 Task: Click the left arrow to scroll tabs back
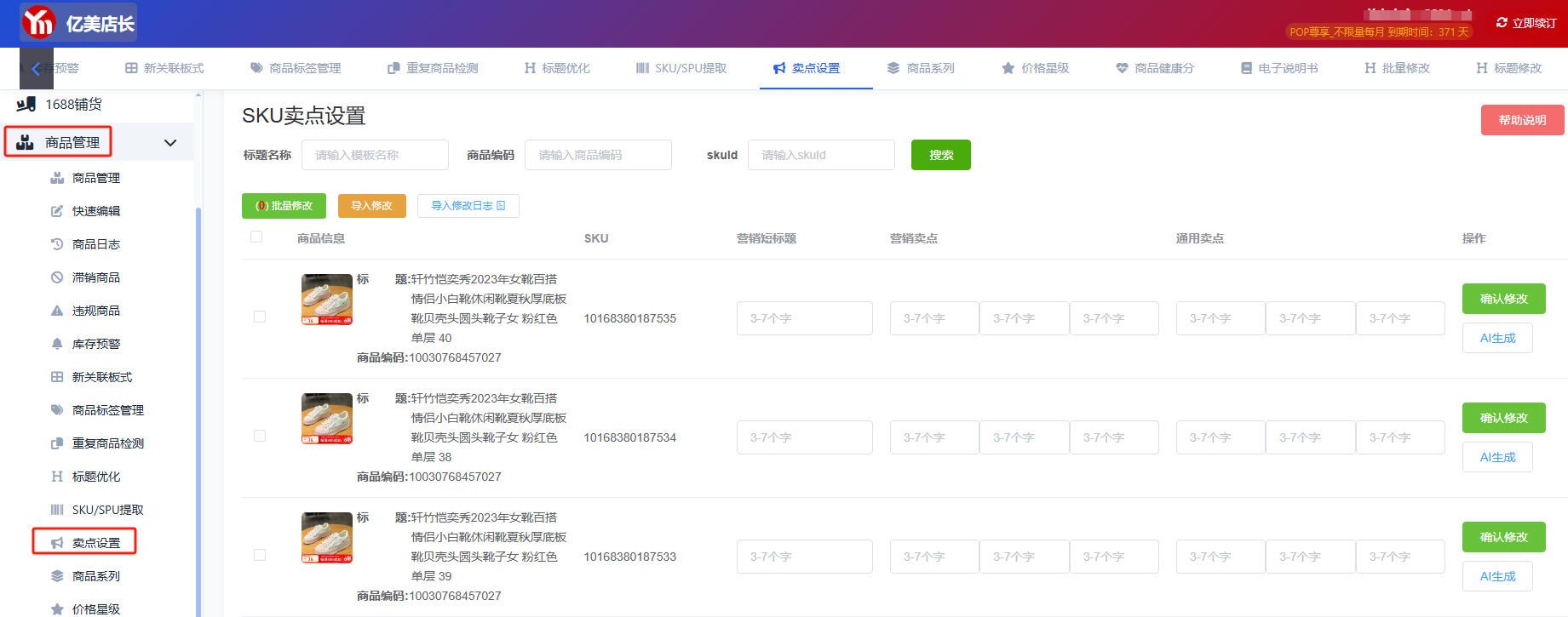(x=36, y=69)
